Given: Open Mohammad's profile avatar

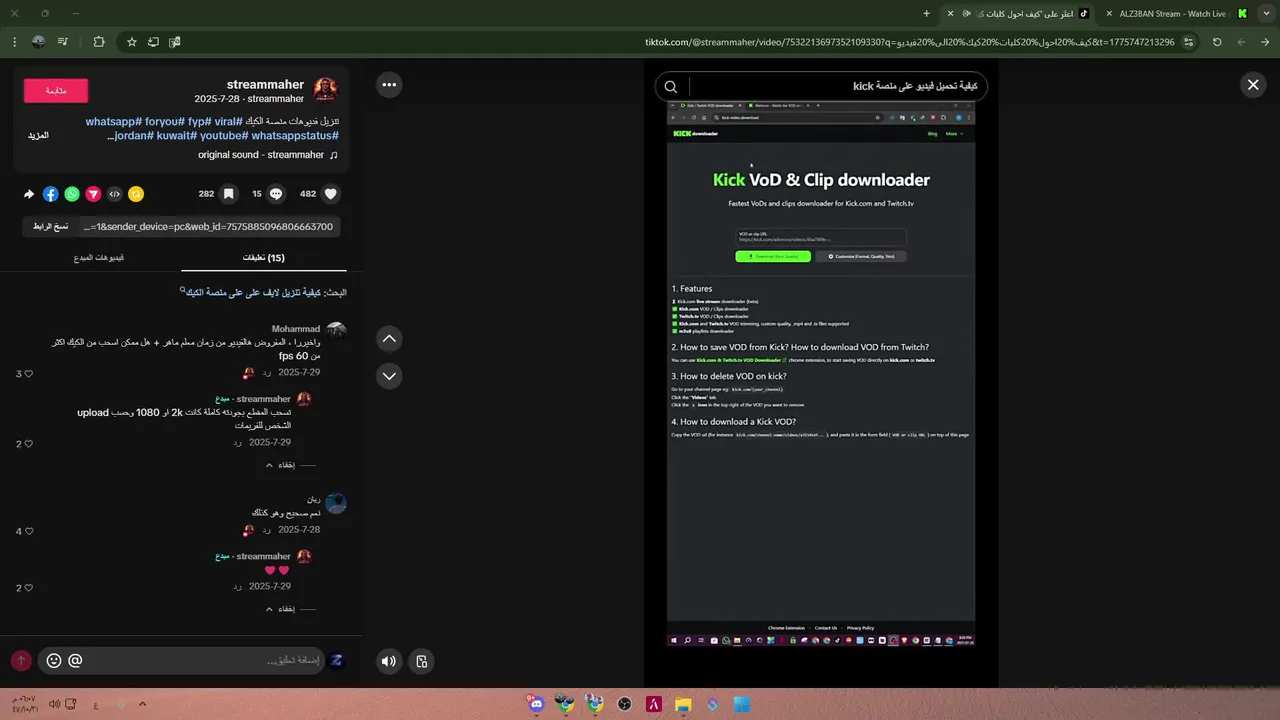Looking at the screenshot, I should click(x=336, y=331).
